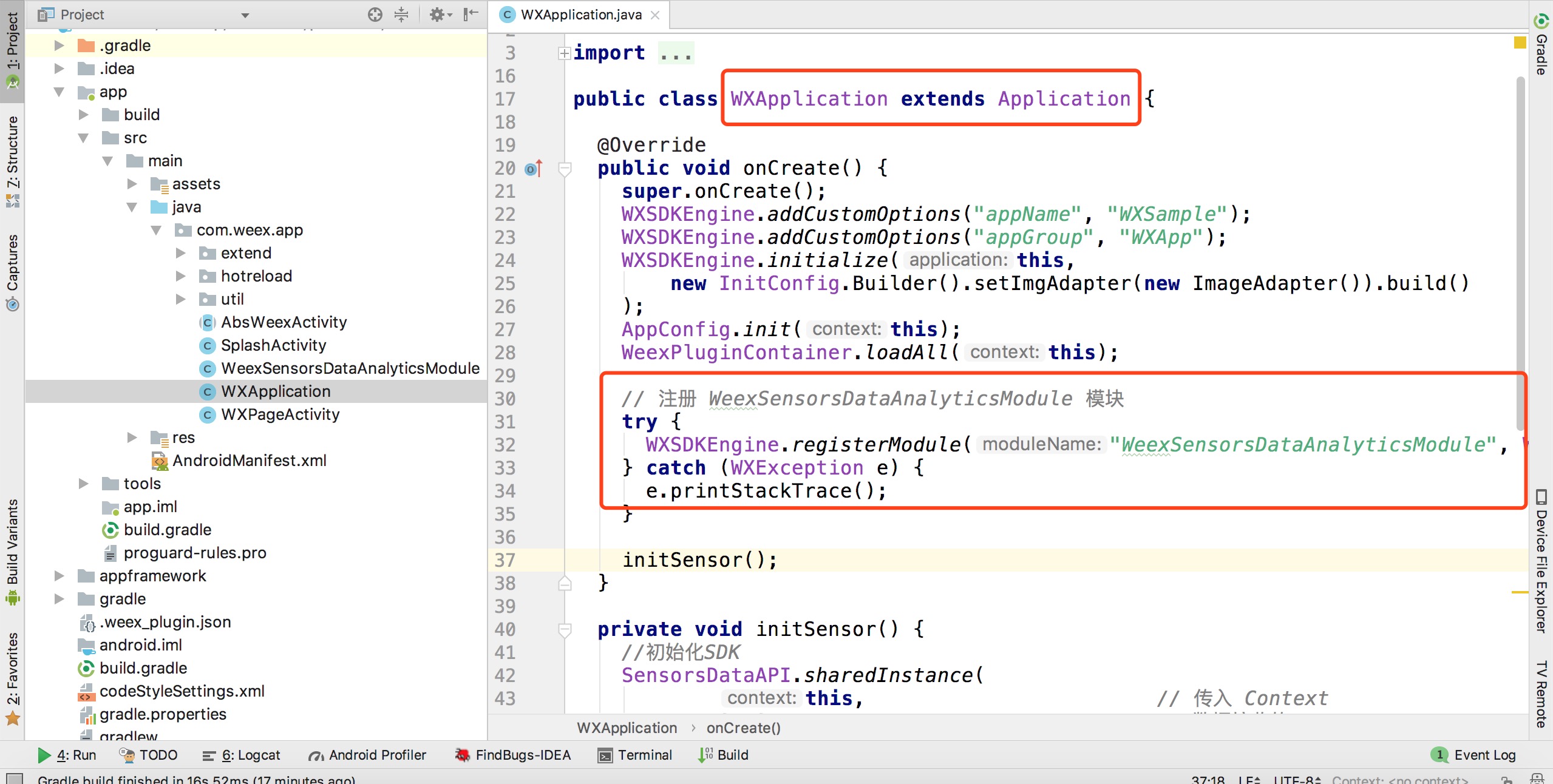The image size is (1553, 784).
Task: Expand the res folder
Action: tap(132, 438)
